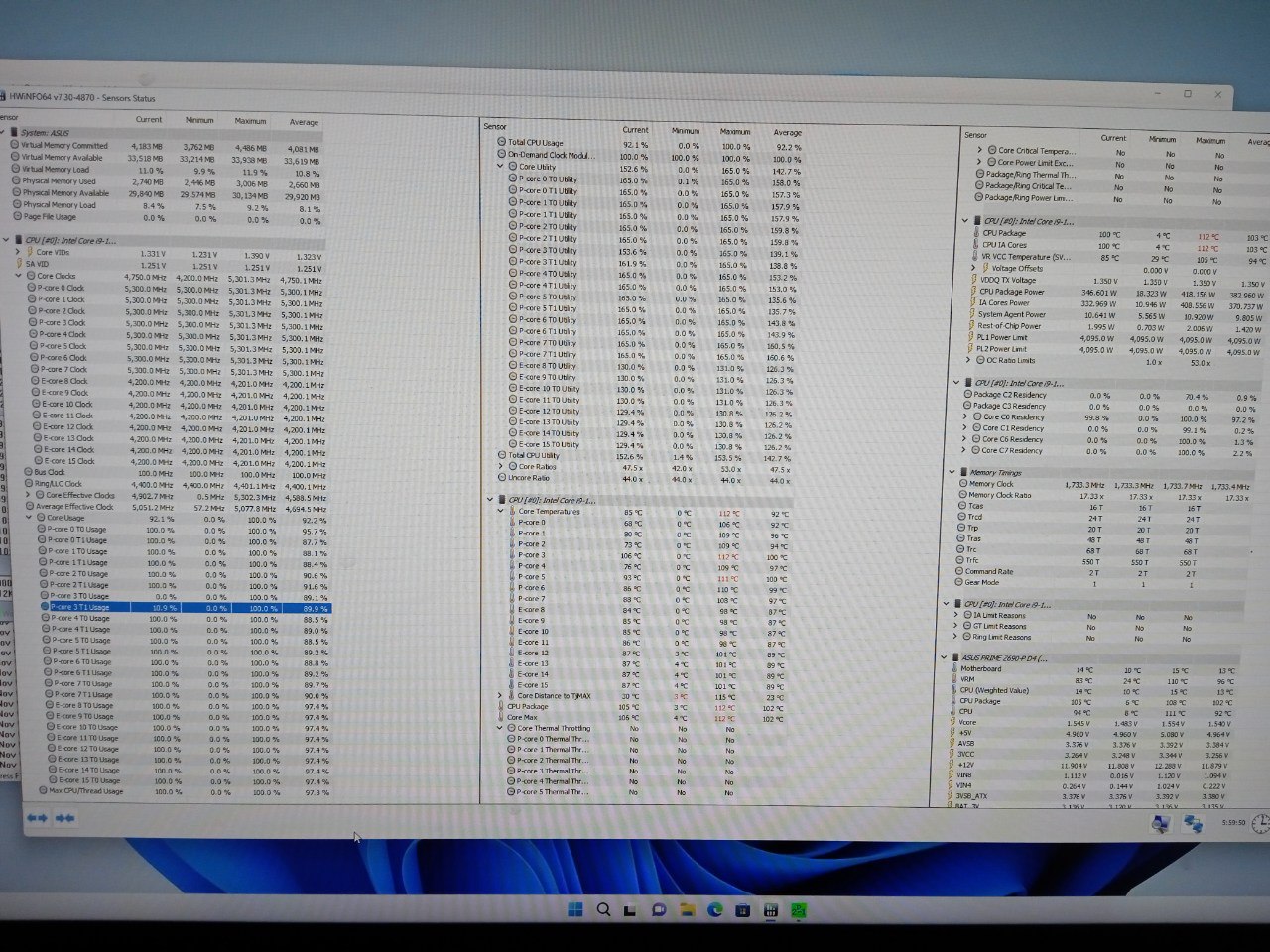Click the clock icon beside the 5:59:50 timer
Screen dimensions: 1270x952
tap(1260, 824)
